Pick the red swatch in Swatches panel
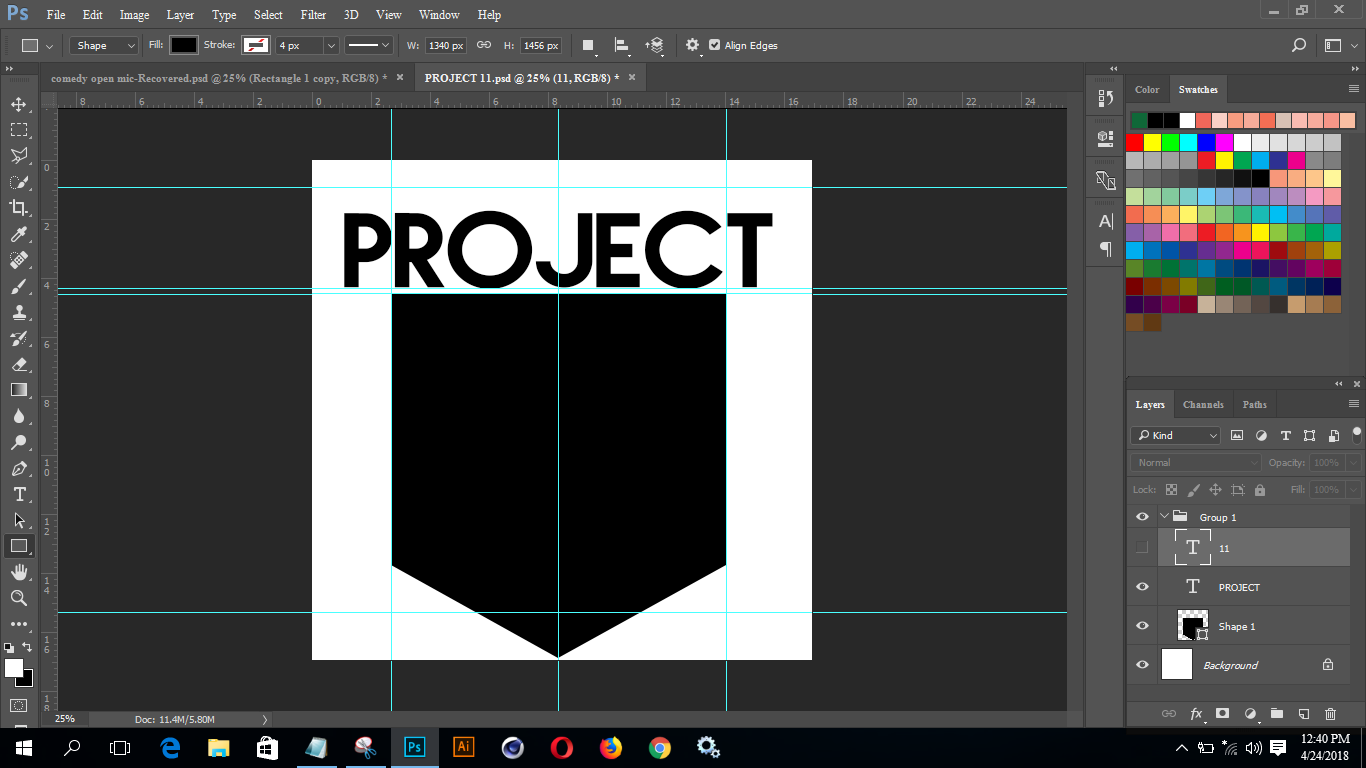Image resolution: width=1366 pixels, height=768 pixels. [1134, 143]
